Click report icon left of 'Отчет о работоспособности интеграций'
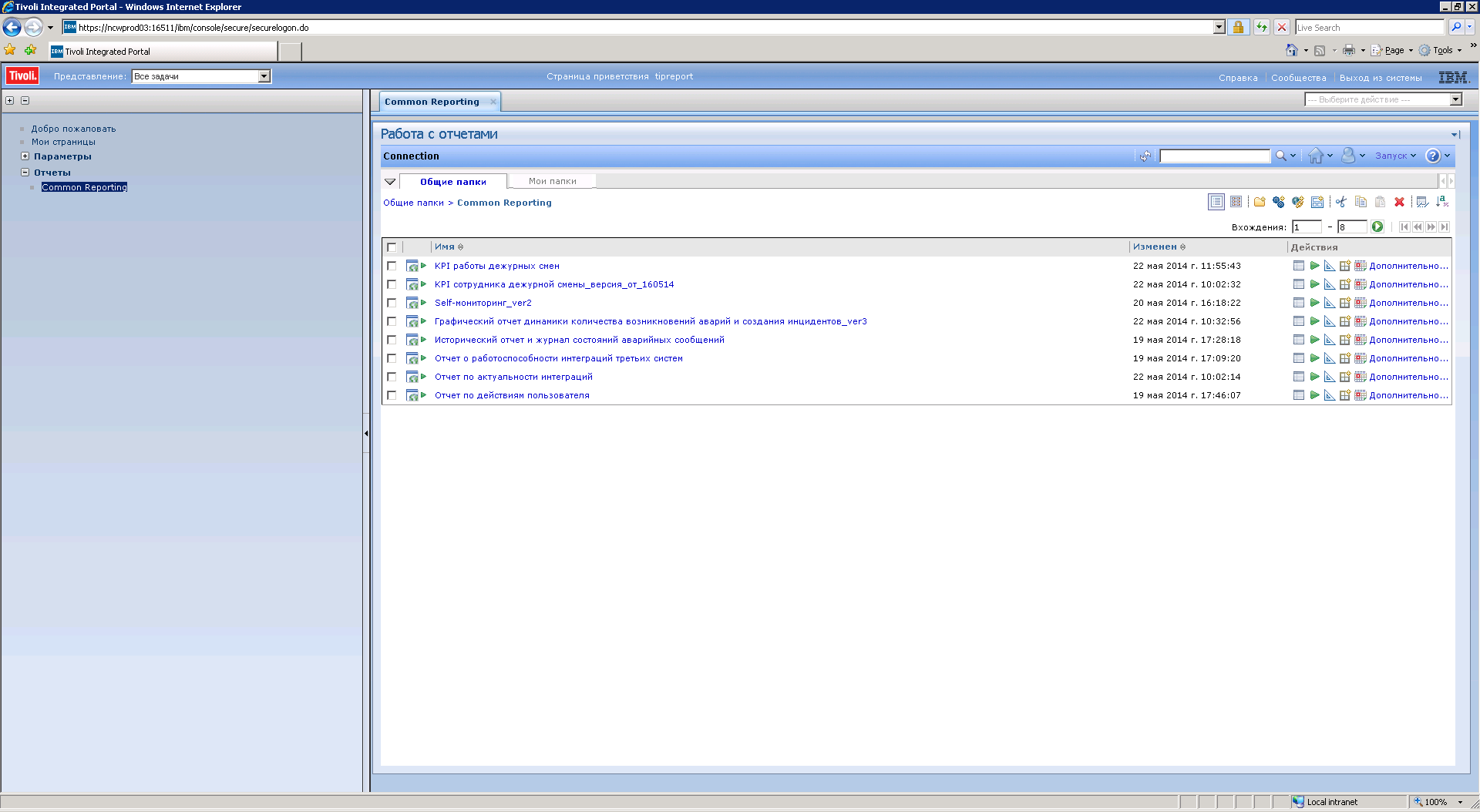 pyautogui.click(x=412, y=358)
